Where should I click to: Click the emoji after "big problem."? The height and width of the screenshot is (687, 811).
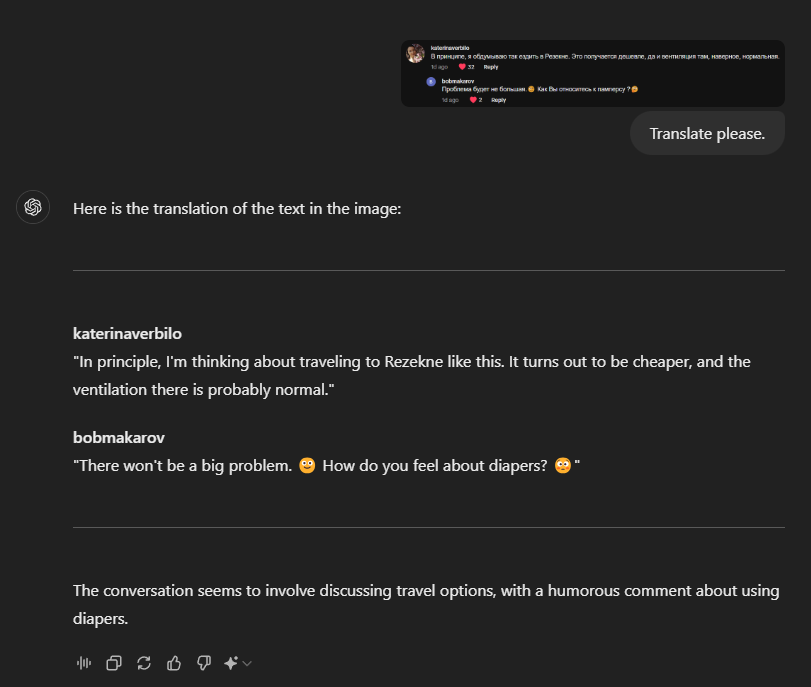[x=307, y=466]
